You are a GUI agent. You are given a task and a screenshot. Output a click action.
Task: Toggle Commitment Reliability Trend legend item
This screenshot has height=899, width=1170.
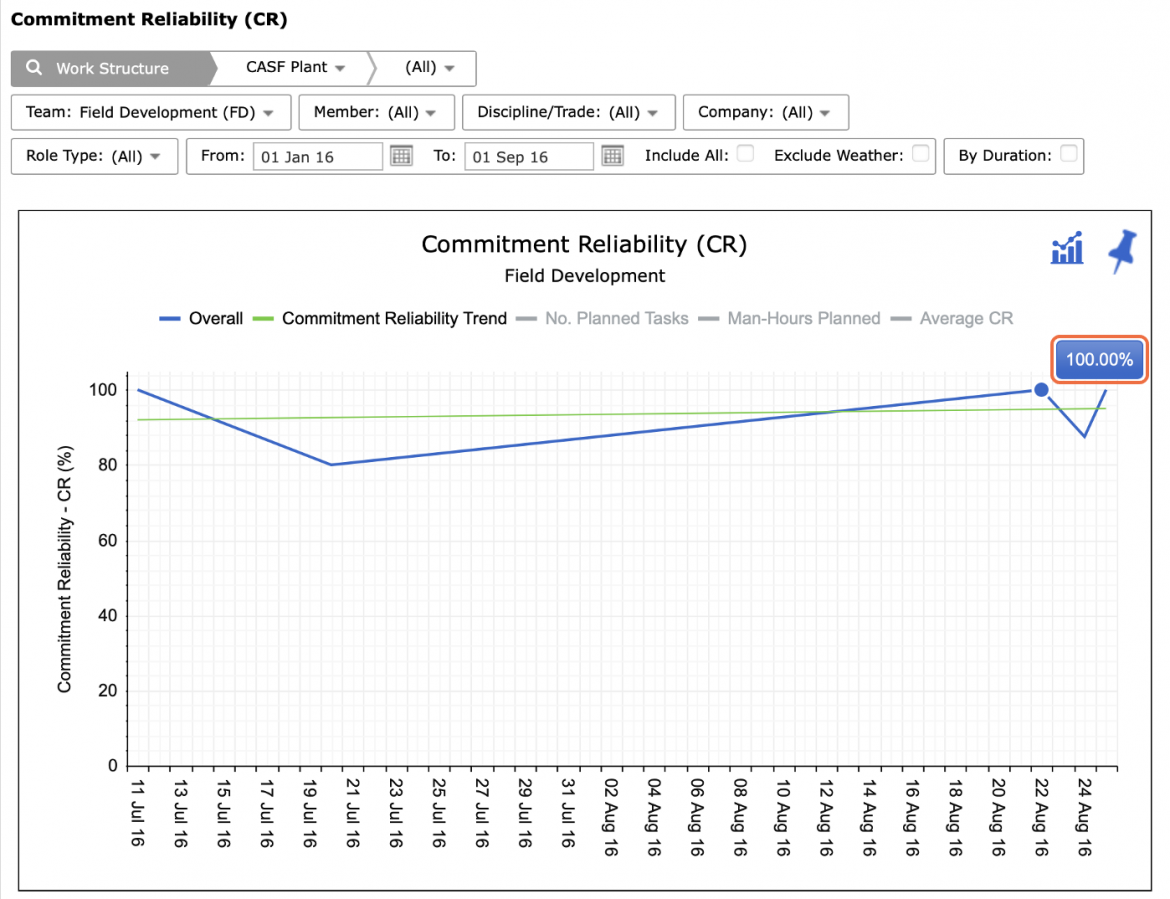380,319
